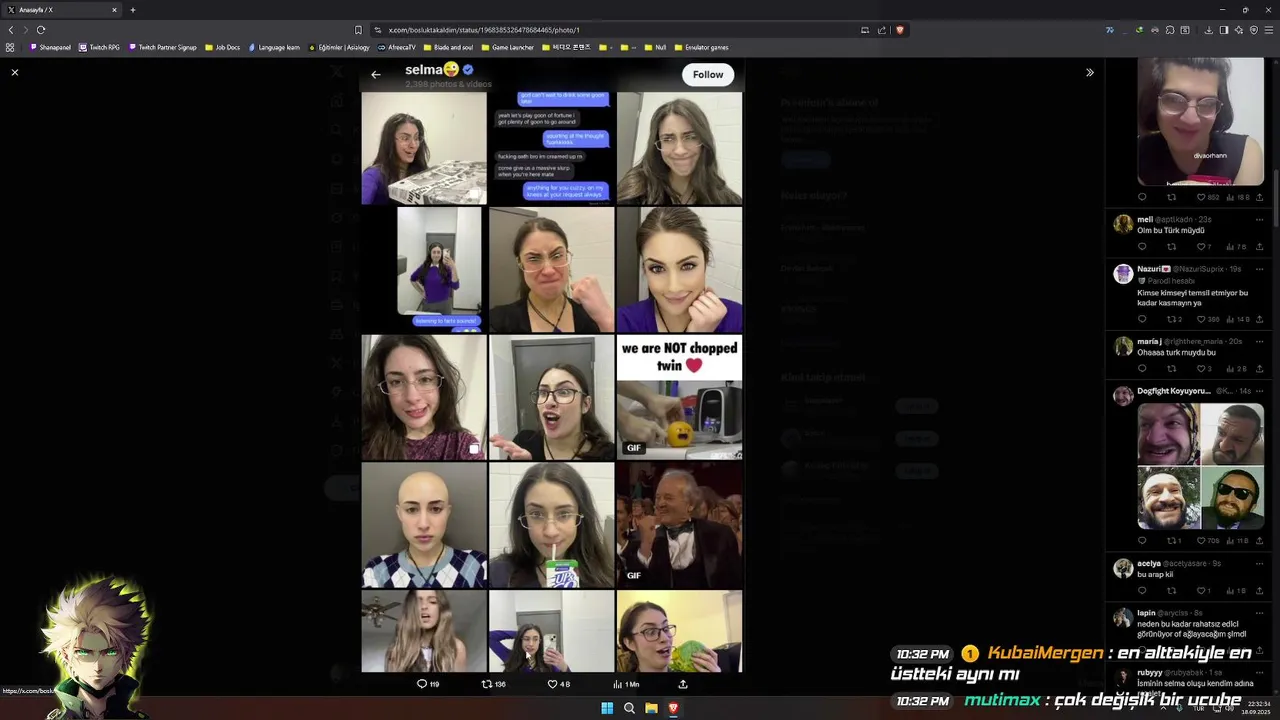
Task: Open Game Launcher bookmark folder
Action: (508, 47)
